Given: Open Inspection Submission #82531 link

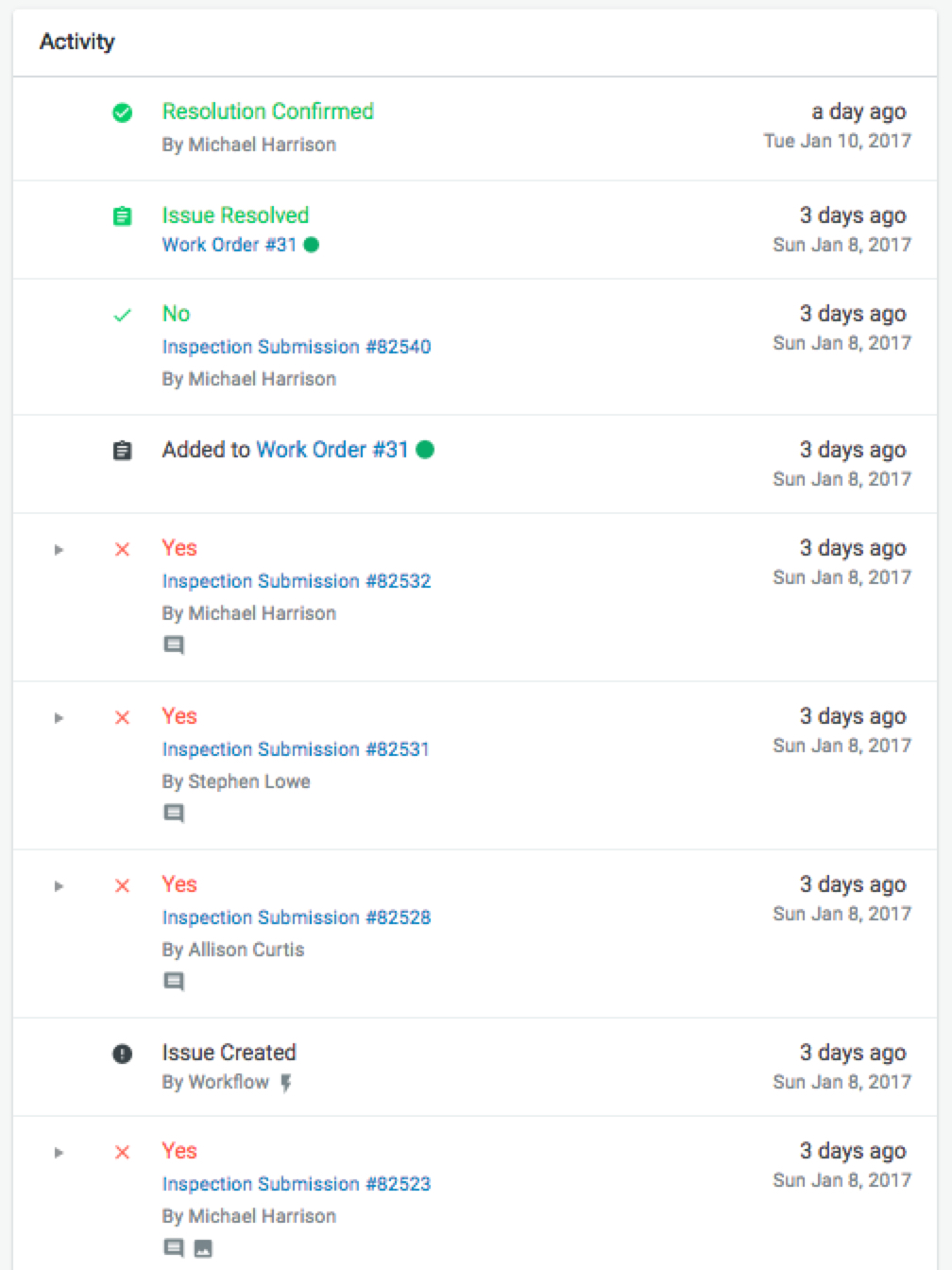Looking at the screenshot, I should click(x=296, y=749).
